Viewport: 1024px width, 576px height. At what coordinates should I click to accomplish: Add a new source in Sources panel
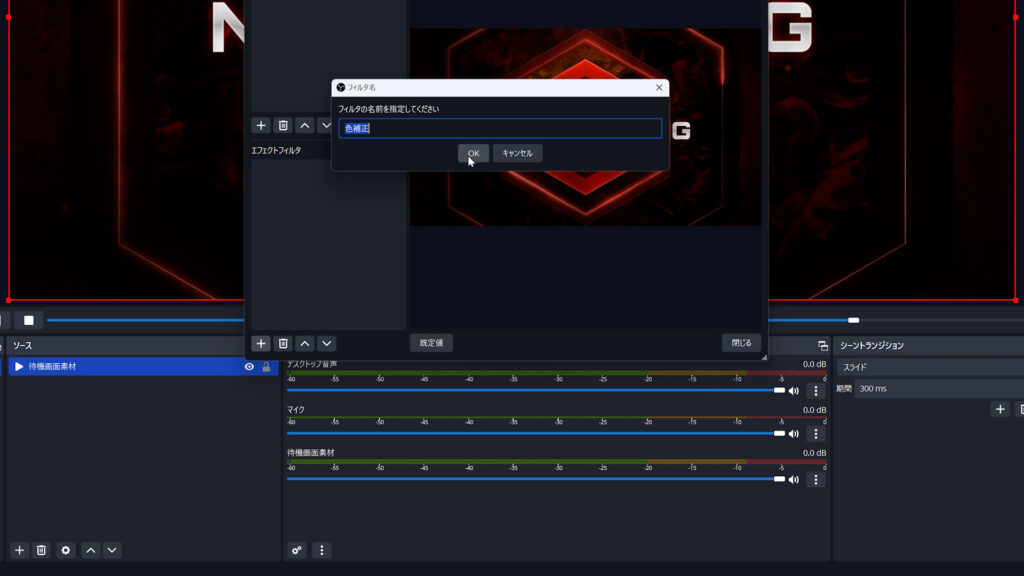click(x=19, y=550)
